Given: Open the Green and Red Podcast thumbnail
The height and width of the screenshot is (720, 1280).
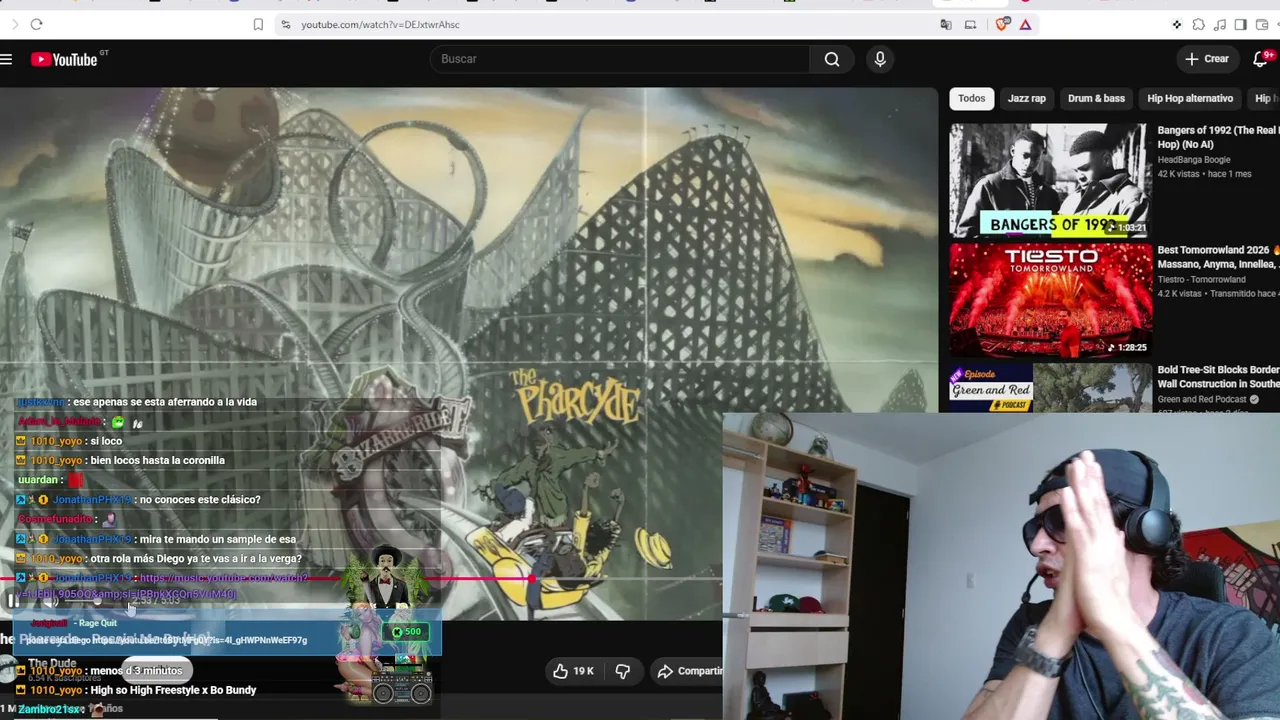Looking at the screenshot, I should click(x=1049, y=388).
